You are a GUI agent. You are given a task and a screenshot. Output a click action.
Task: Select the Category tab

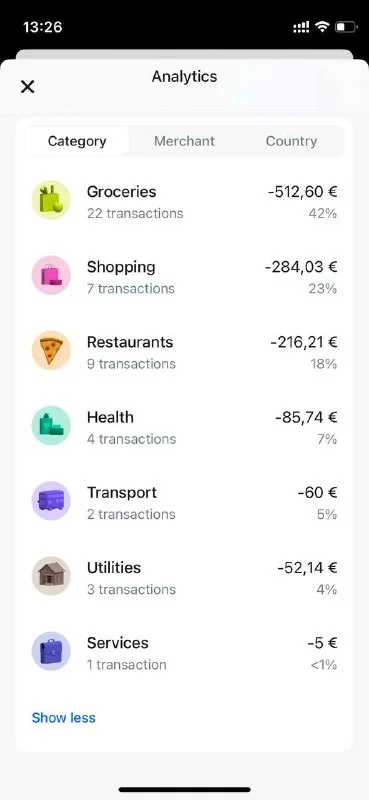77,141
